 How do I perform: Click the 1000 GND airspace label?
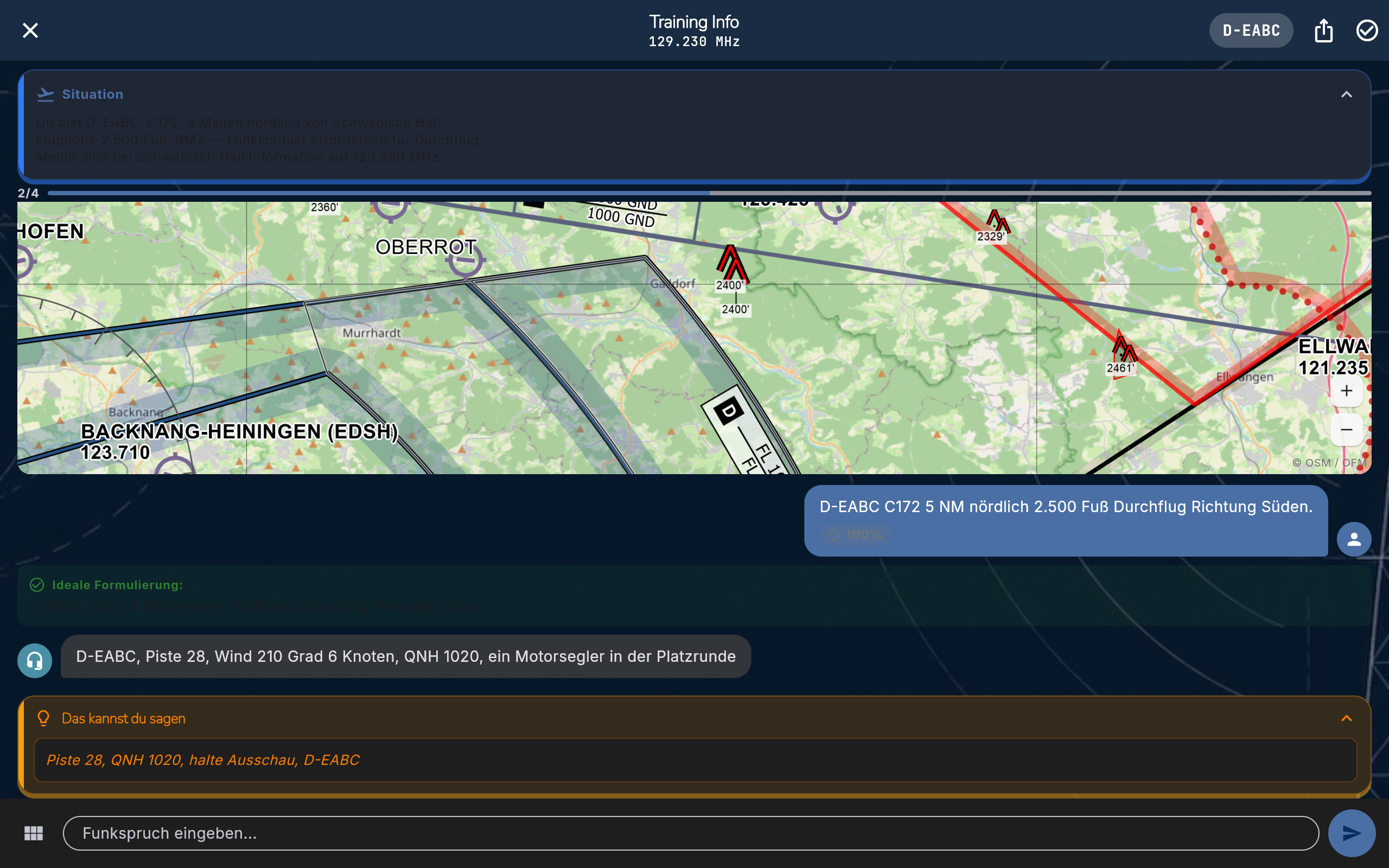pyautogui.click(x=621, y=218)
